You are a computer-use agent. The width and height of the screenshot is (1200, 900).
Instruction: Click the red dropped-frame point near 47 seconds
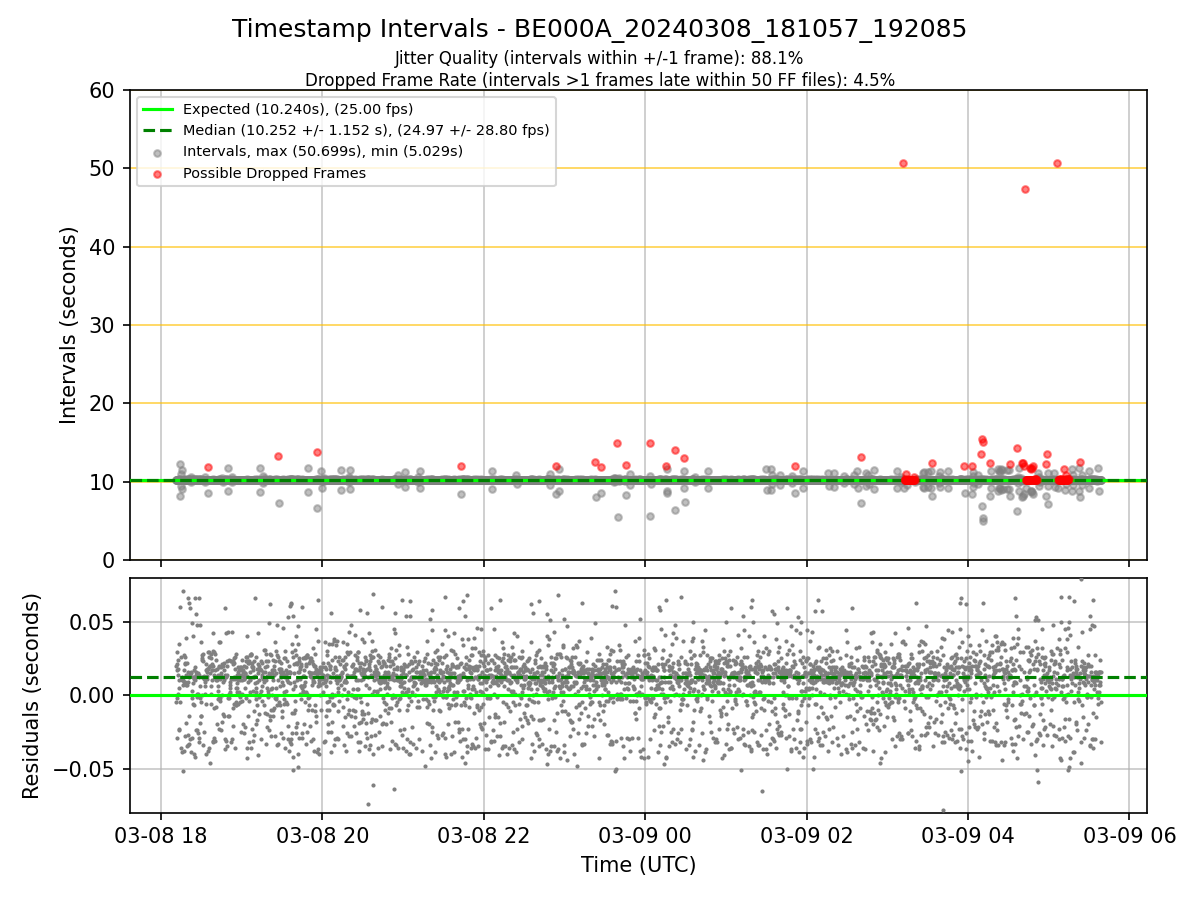pos(1025,189)
